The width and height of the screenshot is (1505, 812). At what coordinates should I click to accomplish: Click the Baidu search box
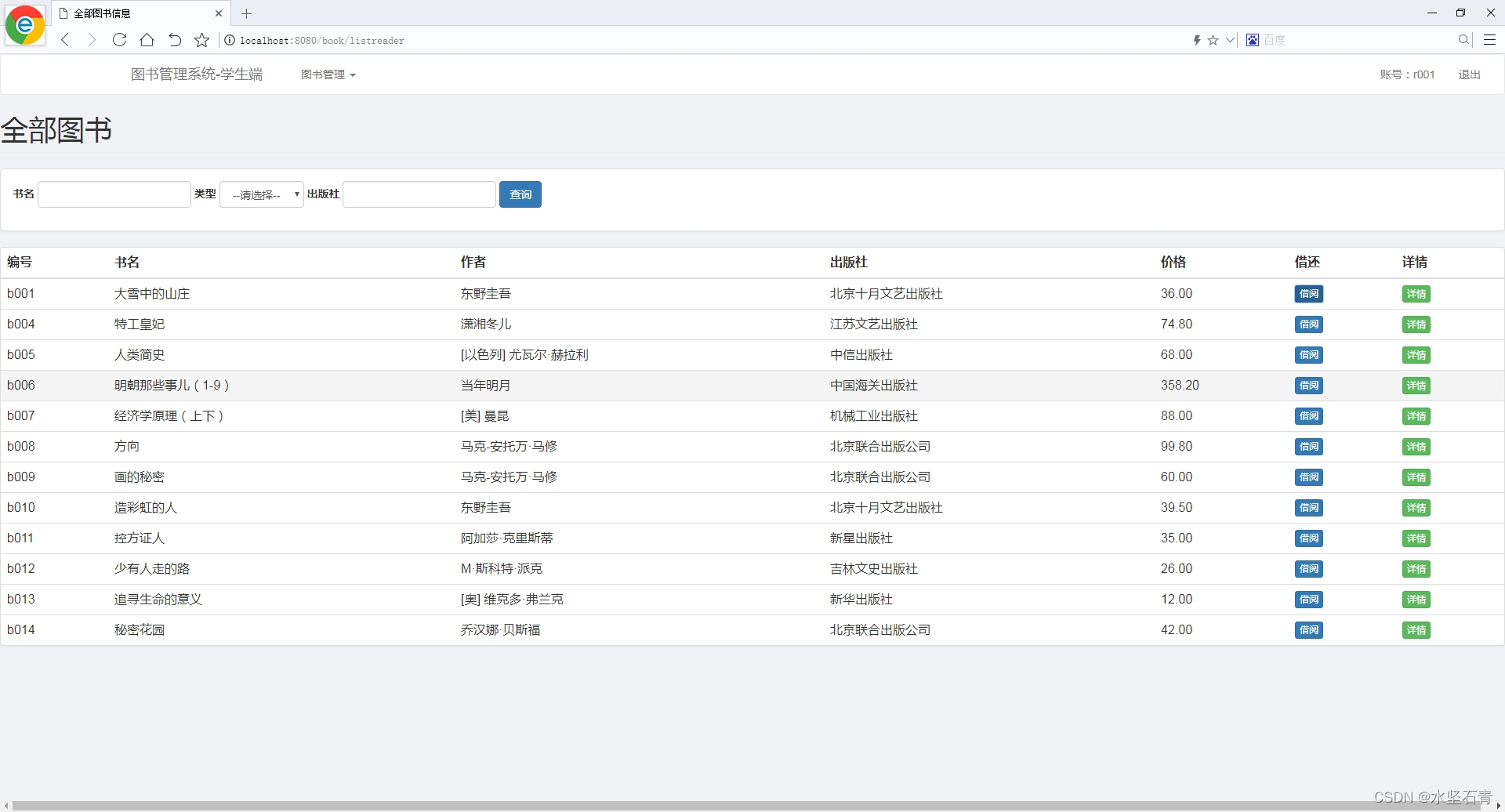click(1358, 40)
